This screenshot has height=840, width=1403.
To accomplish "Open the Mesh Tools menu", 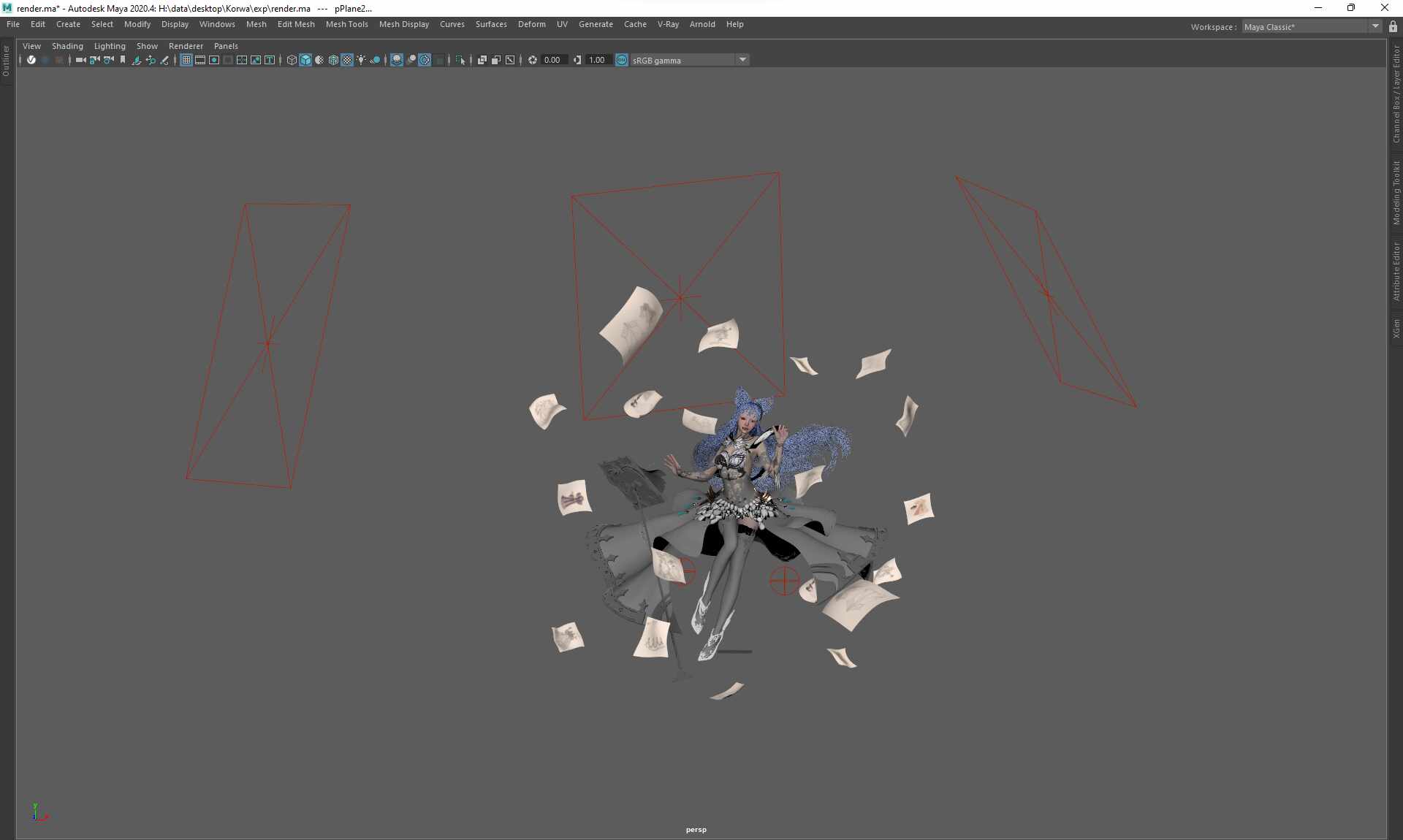I will pos(346,24).
